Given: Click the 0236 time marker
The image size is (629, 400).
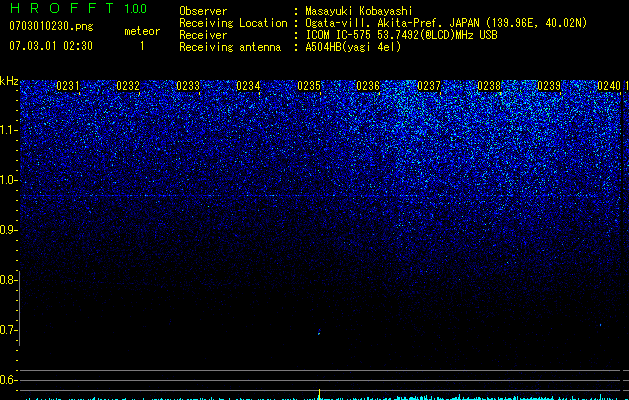Looking at the screenshot, I should click(x=368, y=86).
